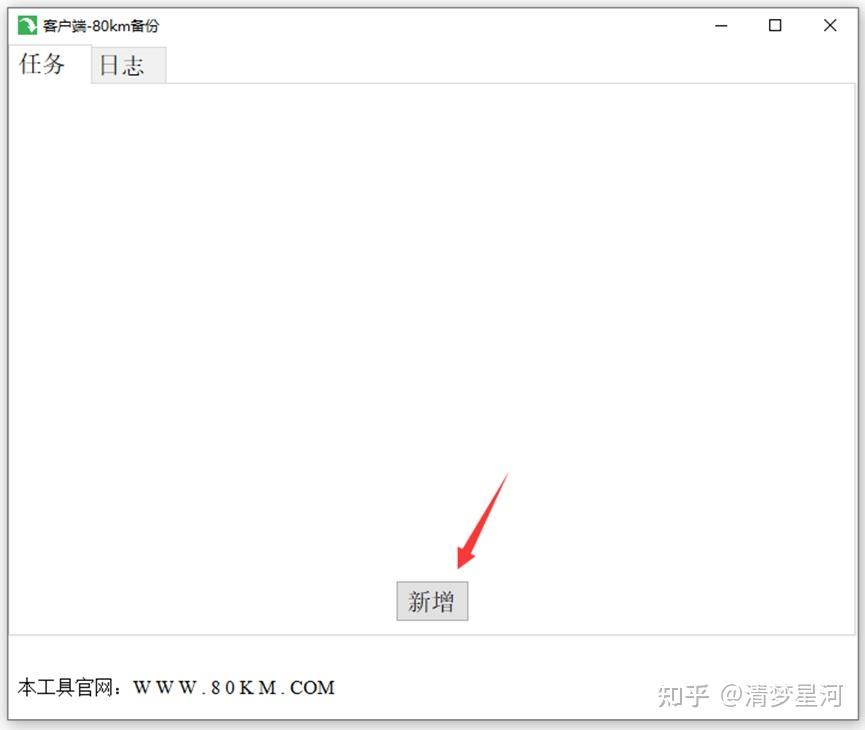Minimize the 80km backup client window
This screenshot has height=730, width=865.
tap(721, 25)
